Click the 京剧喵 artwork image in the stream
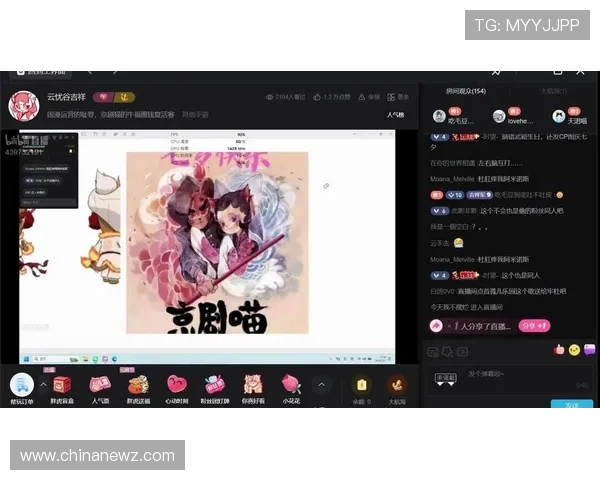 coord(217,243)
